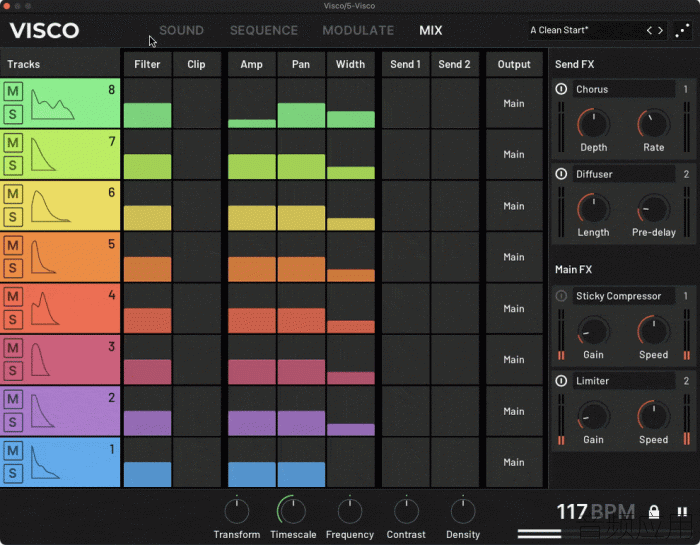Image resolution: width=700 pixels, height=545 pixels.
Task: Switch to the SEQUENCE tab
Action: coord(263,30)
